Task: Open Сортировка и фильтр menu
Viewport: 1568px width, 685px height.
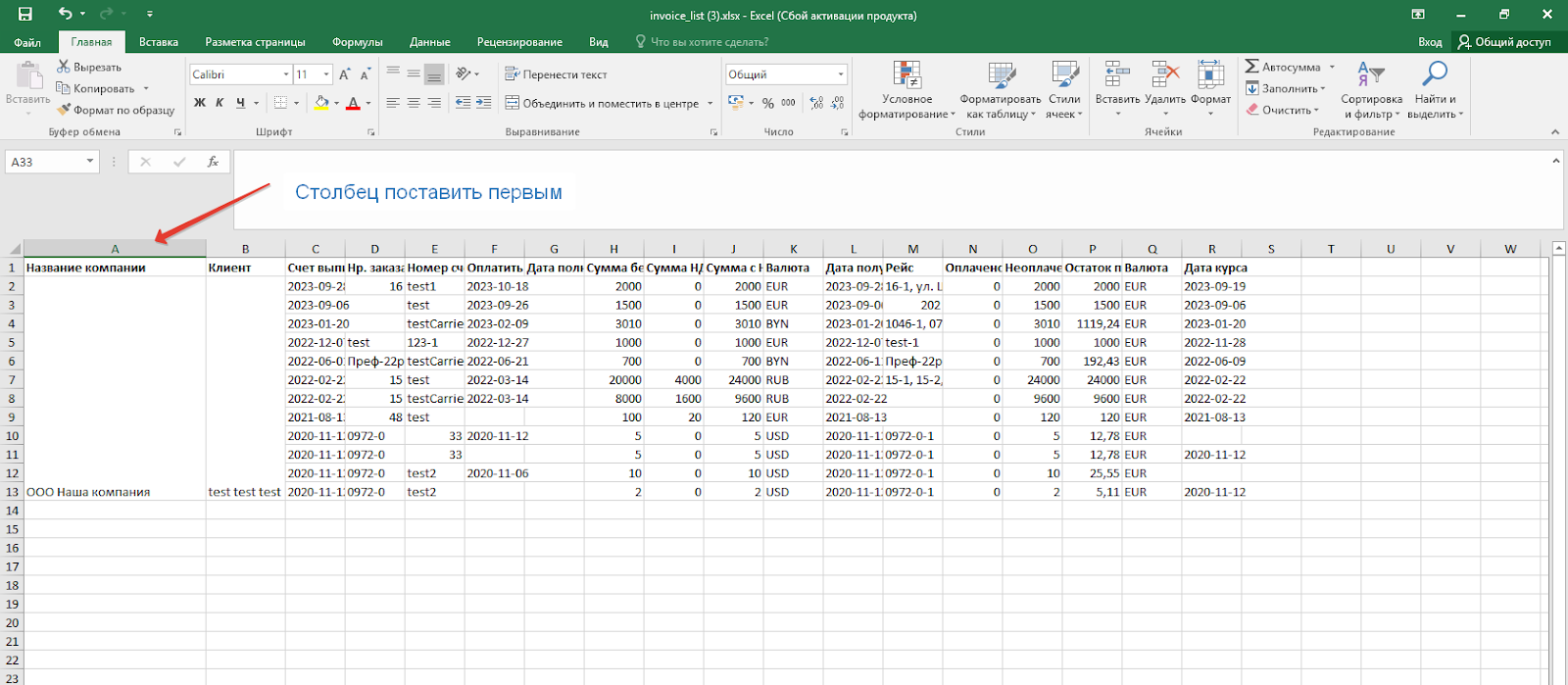Action: pos(1371,89)
